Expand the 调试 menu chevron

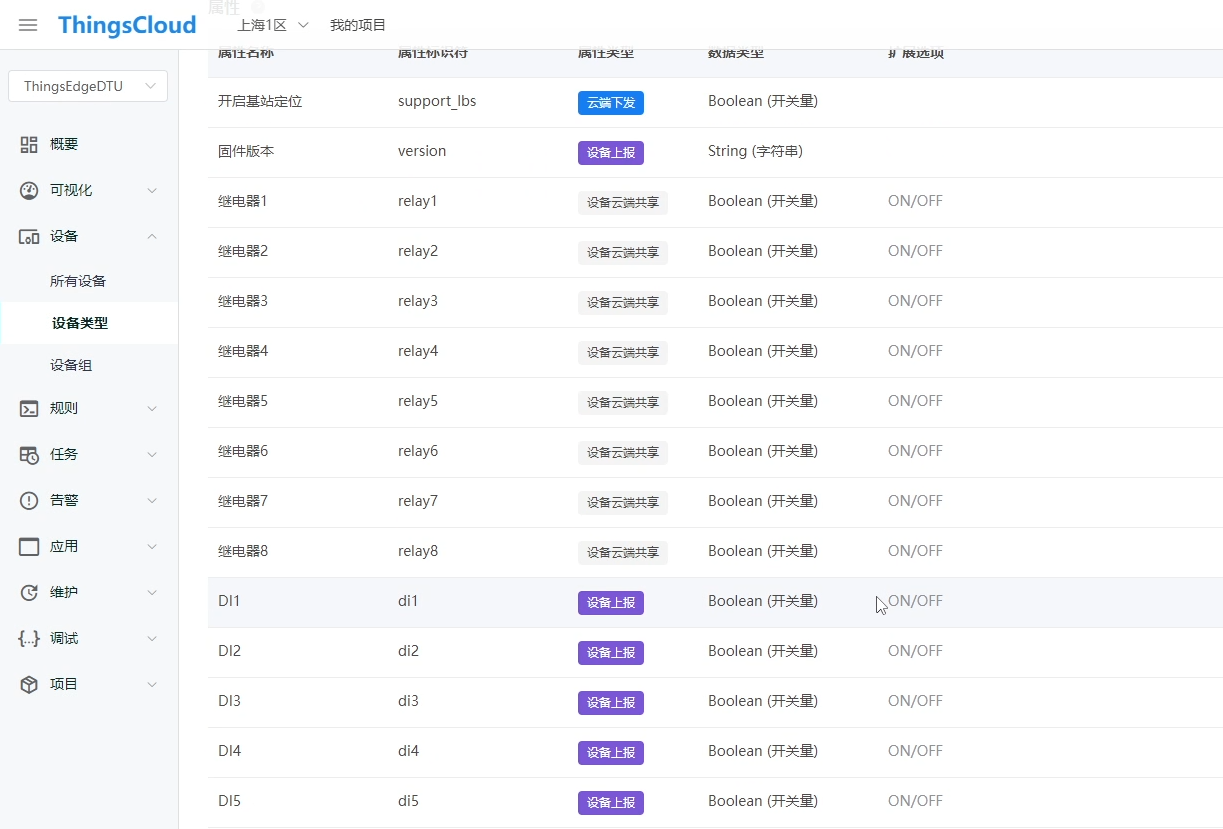click(152, 638)
